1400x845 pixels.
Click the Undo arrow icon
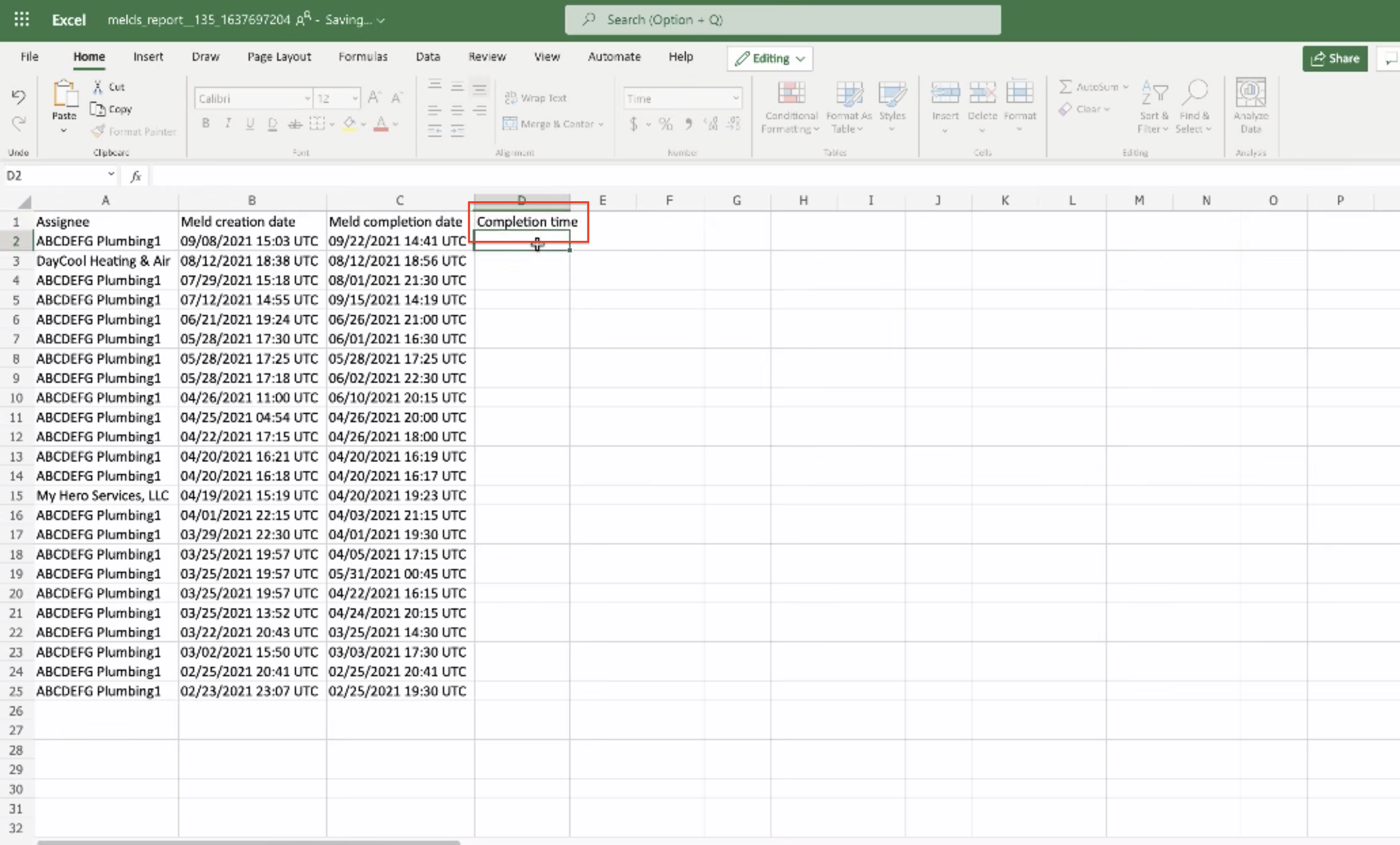point(18,97)
